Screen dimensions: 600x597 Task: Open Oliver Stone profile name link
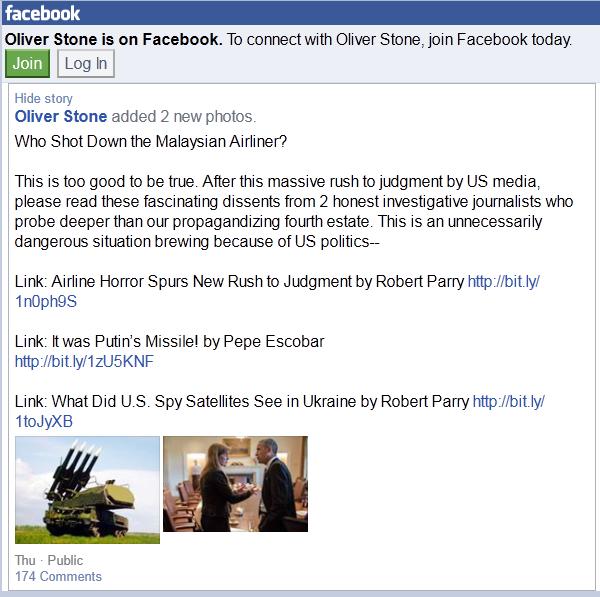pos(61,116)
